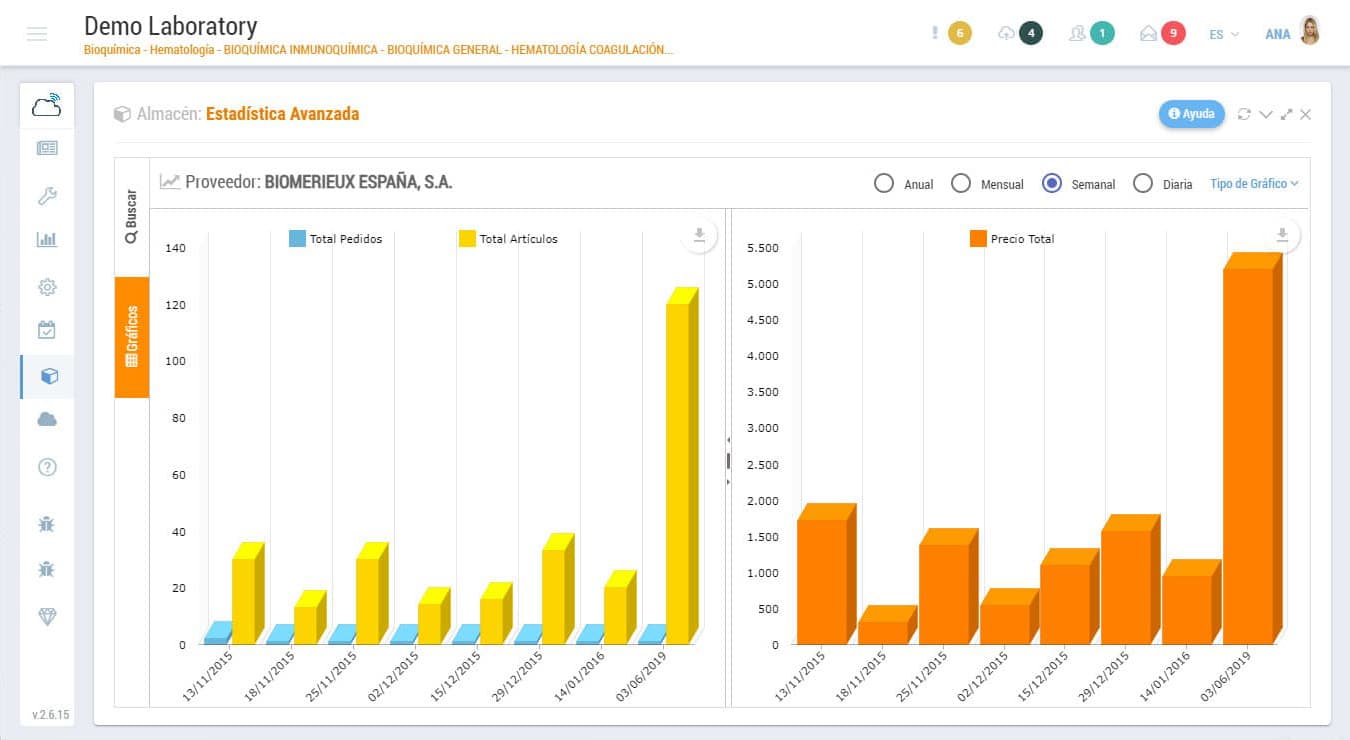Open mail inbox badge showing 9
Viewport: 1350px width, 740px height.
click(1173, 33)
